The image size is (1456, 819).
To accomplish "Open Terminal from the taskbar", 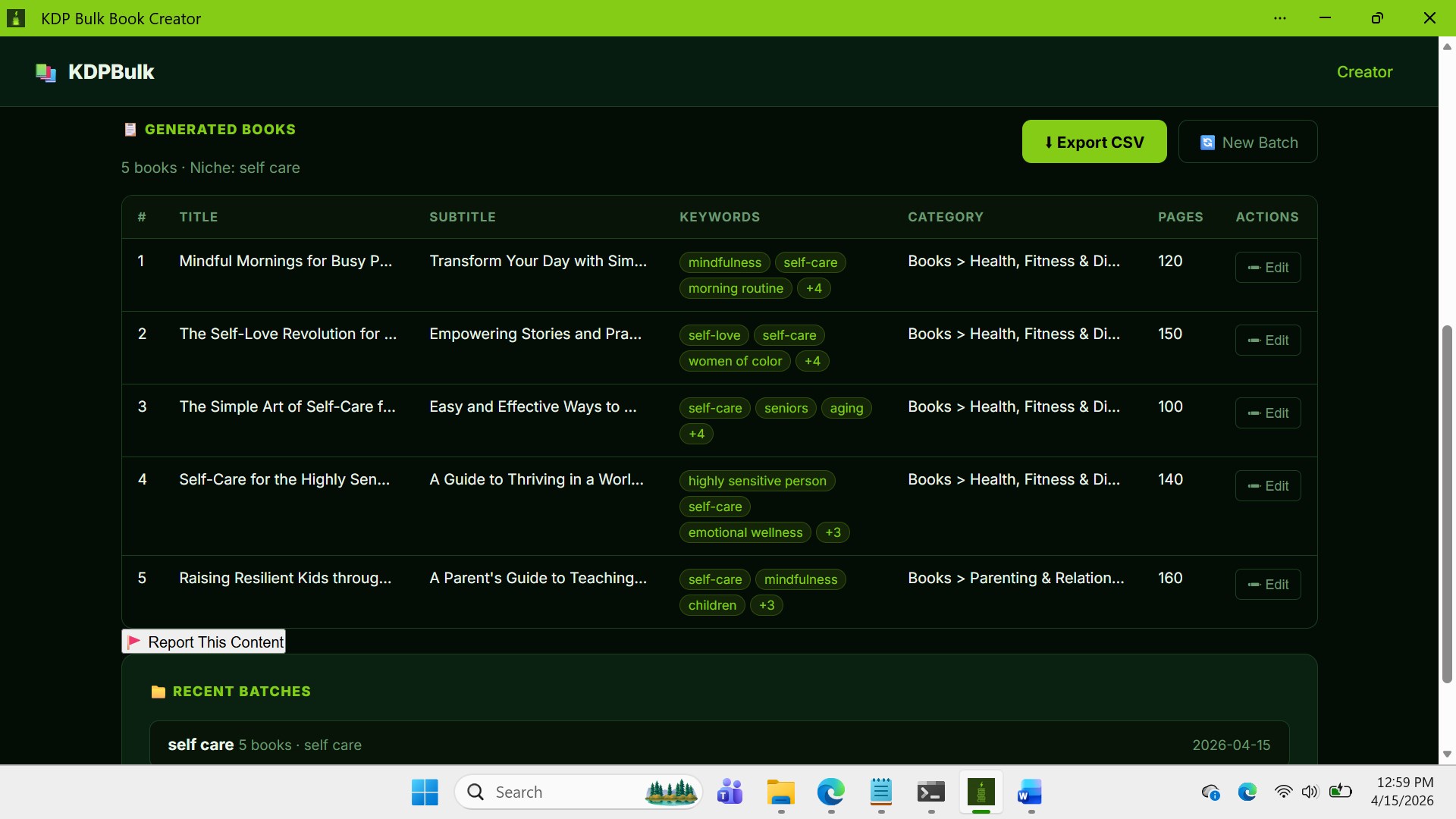I will coord(930,792).
